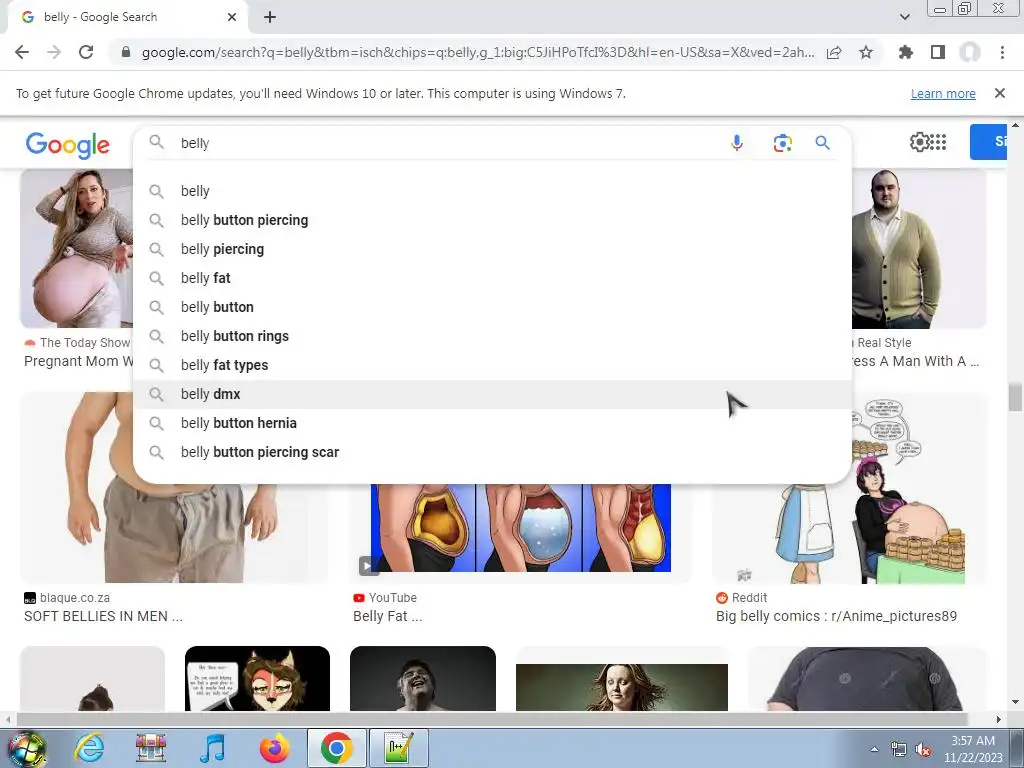
Task: Expand the tab search dropdown arrow
Action: (x=904, y=17)
